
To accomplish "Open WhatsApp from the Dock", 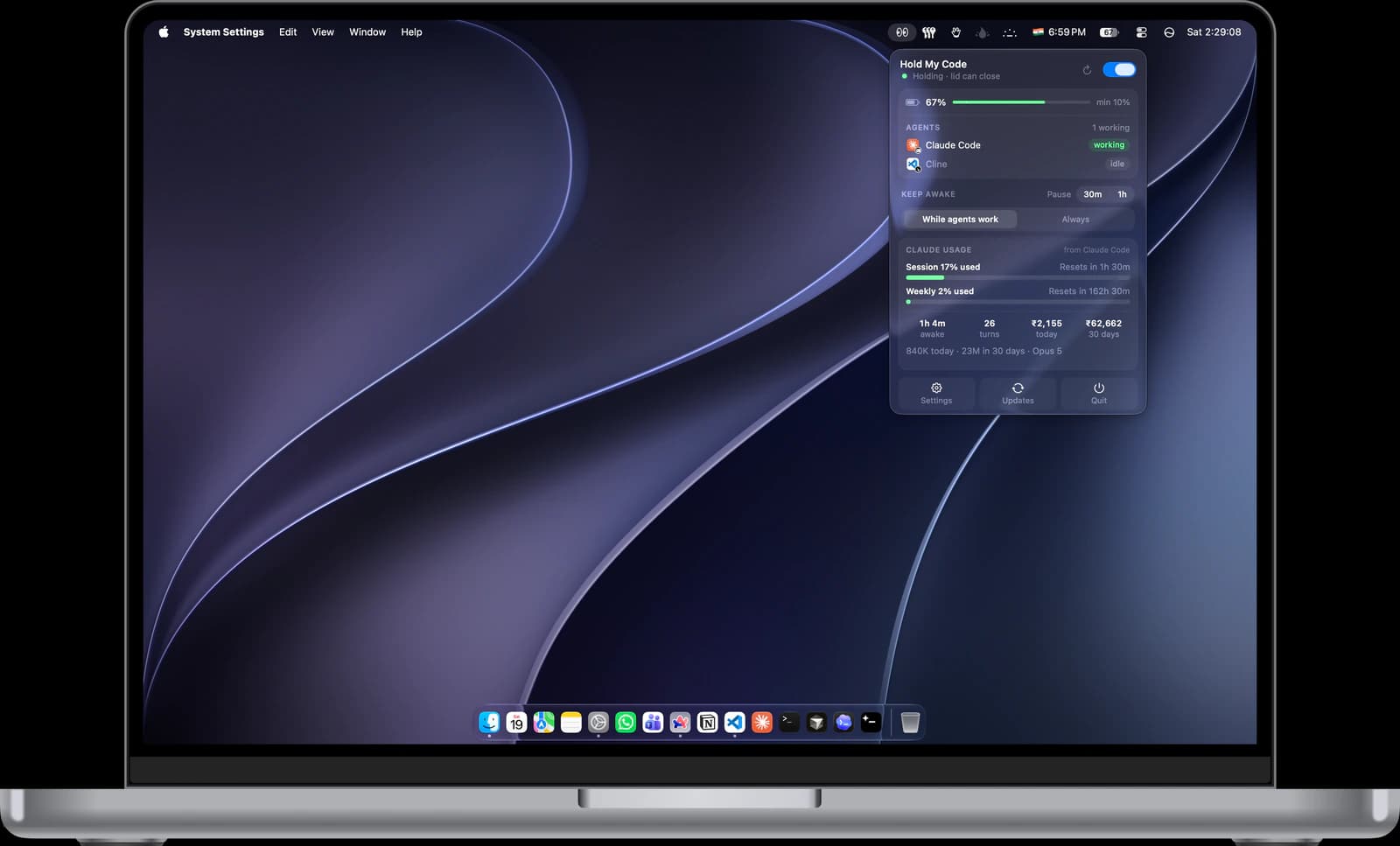I will [626, 722].
